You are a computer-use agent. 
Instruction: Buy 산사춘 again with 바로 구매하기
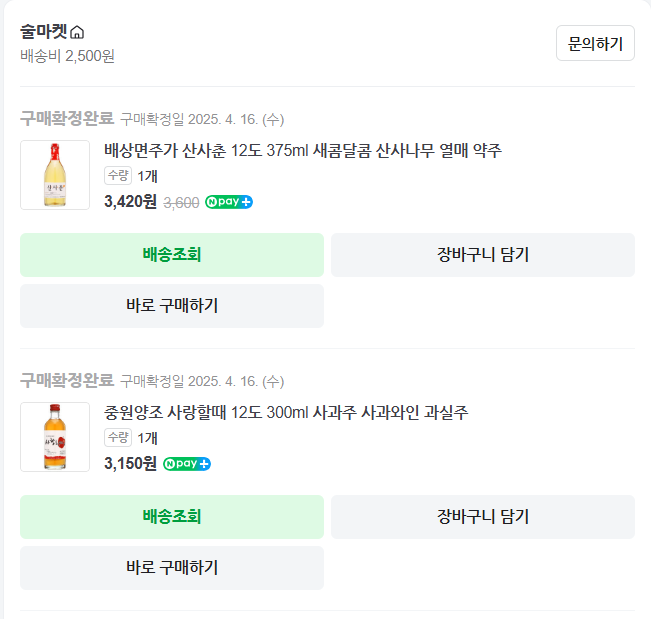coord(172,306)
